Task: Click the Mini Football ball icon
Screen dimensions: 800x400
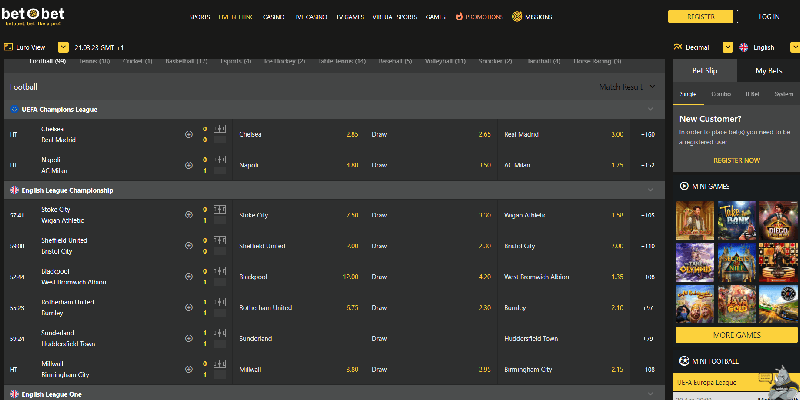Action: (x=684, y=361)
